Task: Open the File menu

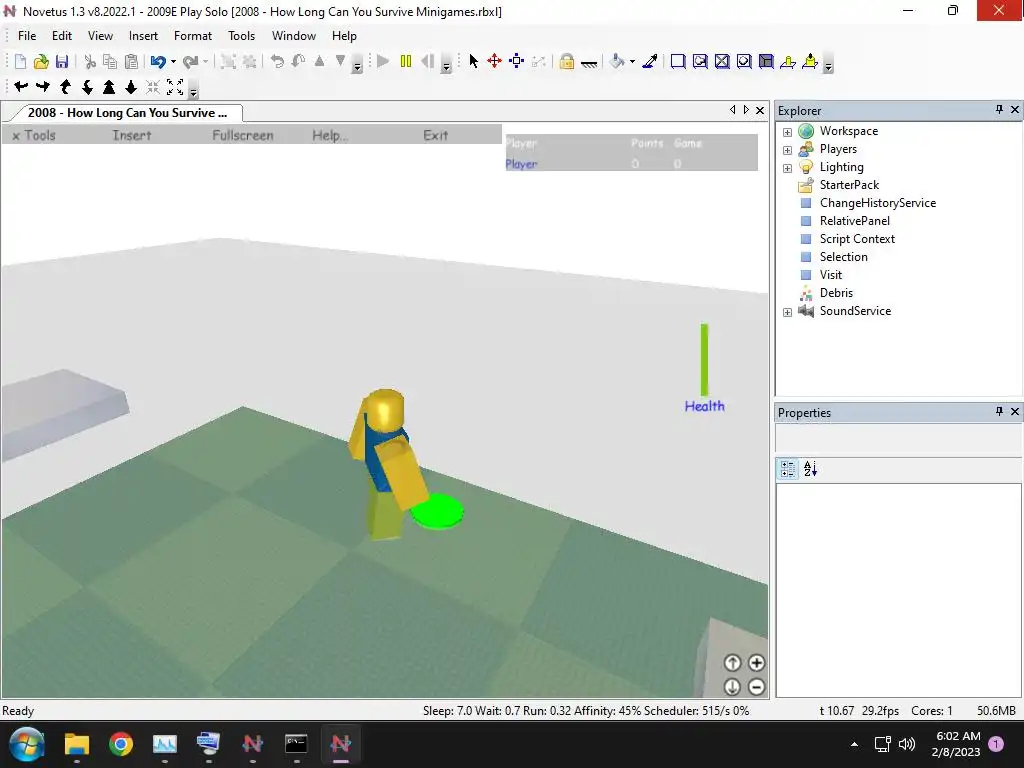Action: tap(27, 36)
